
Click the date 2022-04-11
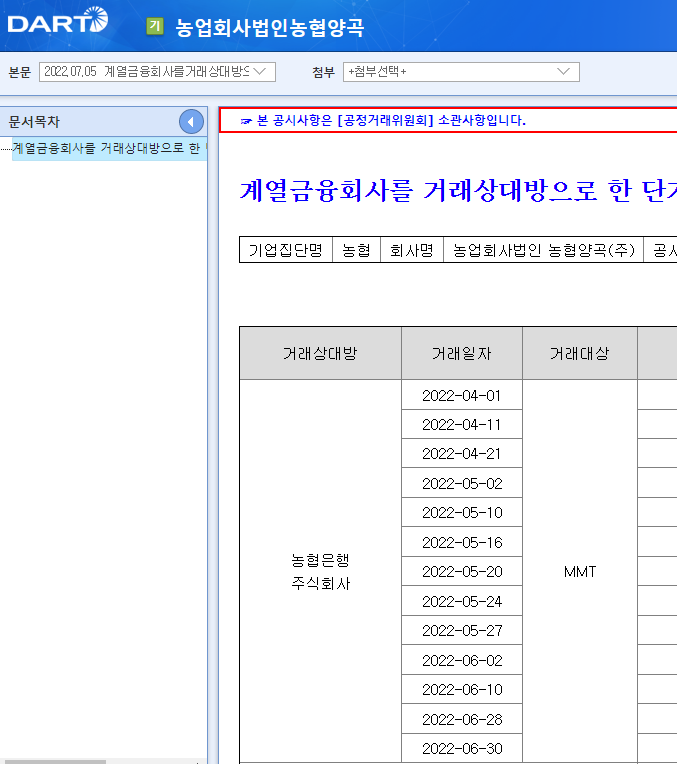point(462,424)
